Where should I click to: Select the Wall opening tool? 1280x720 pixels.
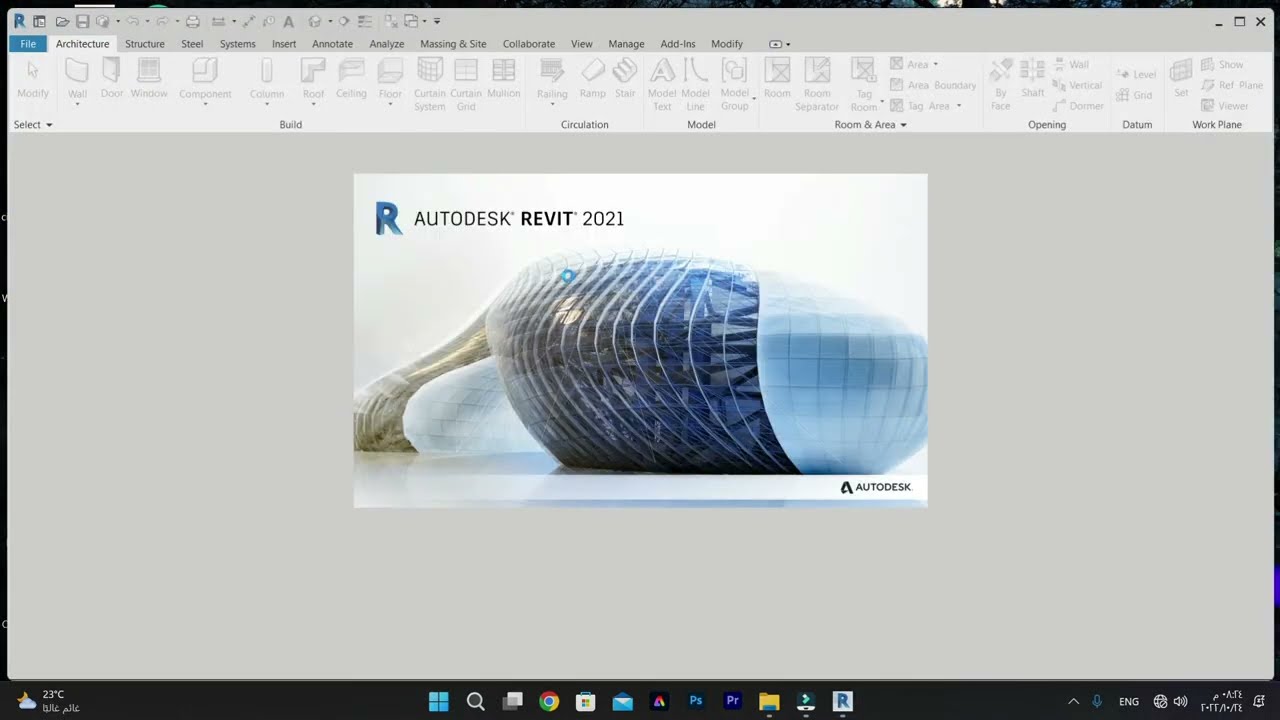coord(1071,64)
